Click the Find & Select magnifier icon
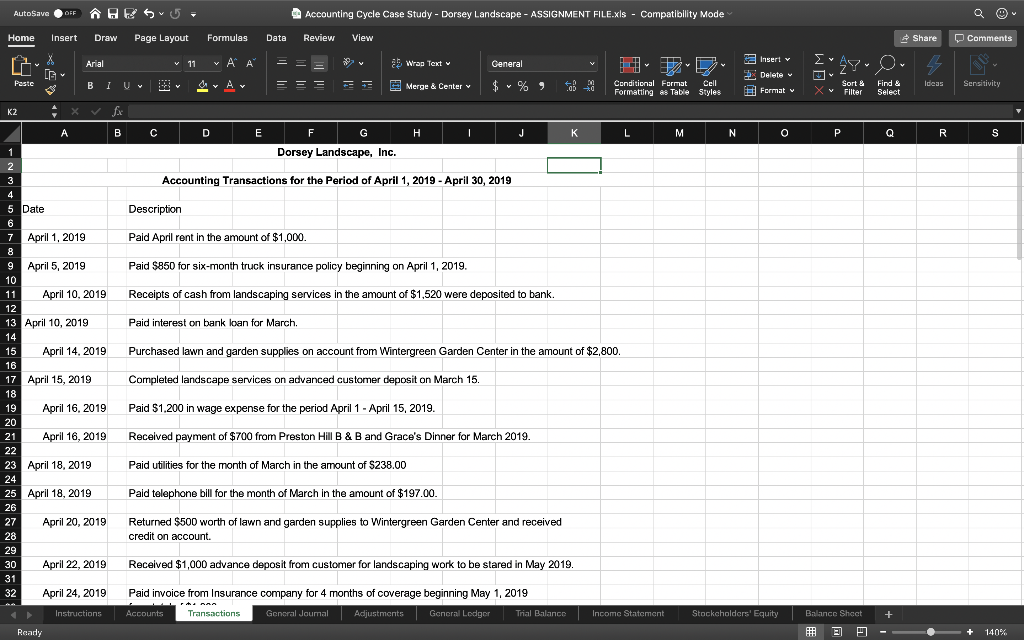Screen dimensions: 1024x640 885,63
